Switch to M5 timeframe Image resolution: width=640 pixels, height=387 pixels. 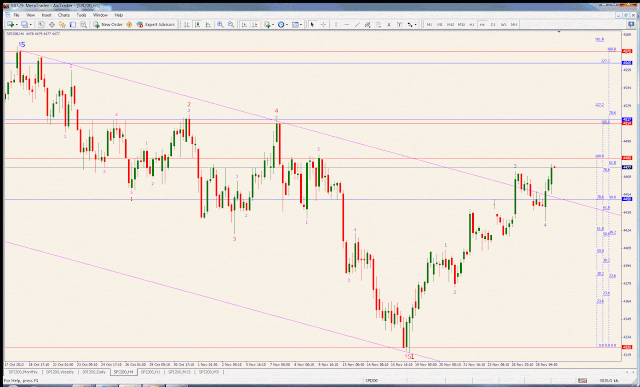(440, 24)
